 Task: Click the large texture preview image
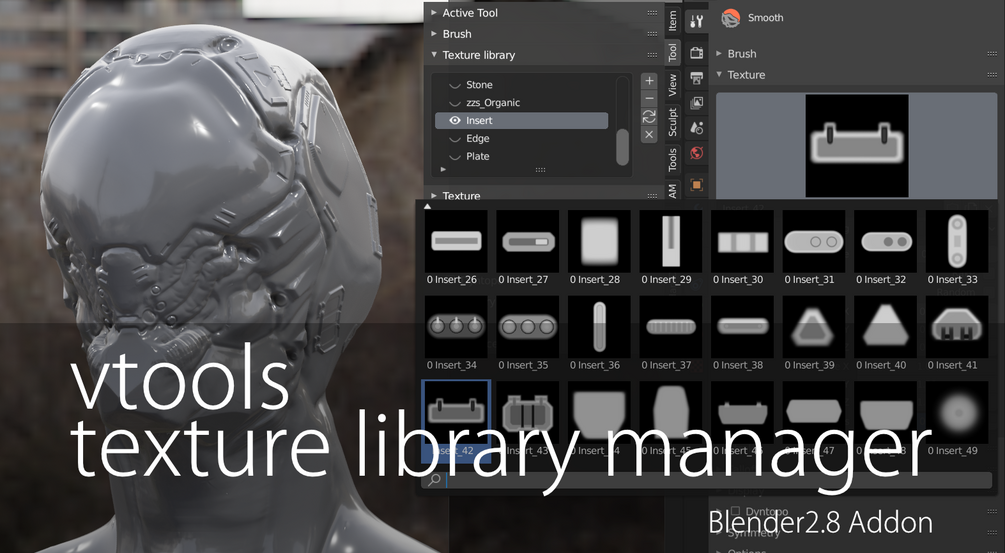coord(856,145)
